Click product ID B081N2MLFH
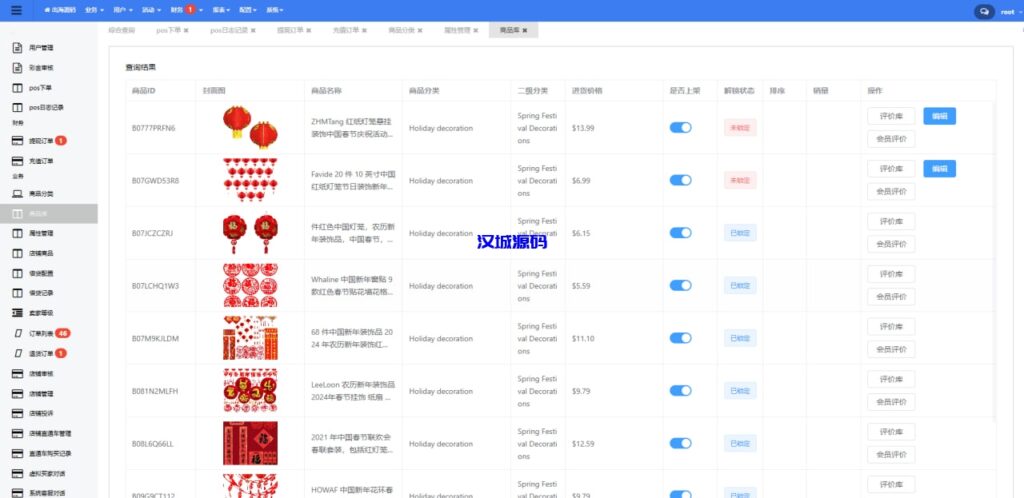This screenshot has width=1024, height=498. (x=155, y=391)
